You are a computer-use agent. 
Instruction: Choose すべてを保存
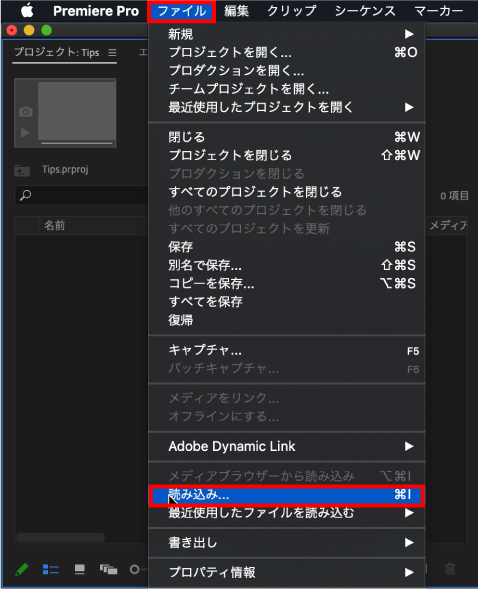pyautogui.click(x=287, y=302)
